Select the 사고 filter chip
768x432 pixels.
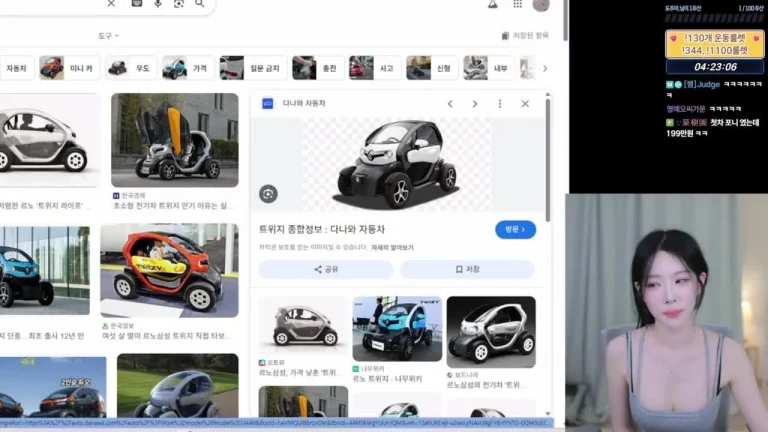coord(374,68)
